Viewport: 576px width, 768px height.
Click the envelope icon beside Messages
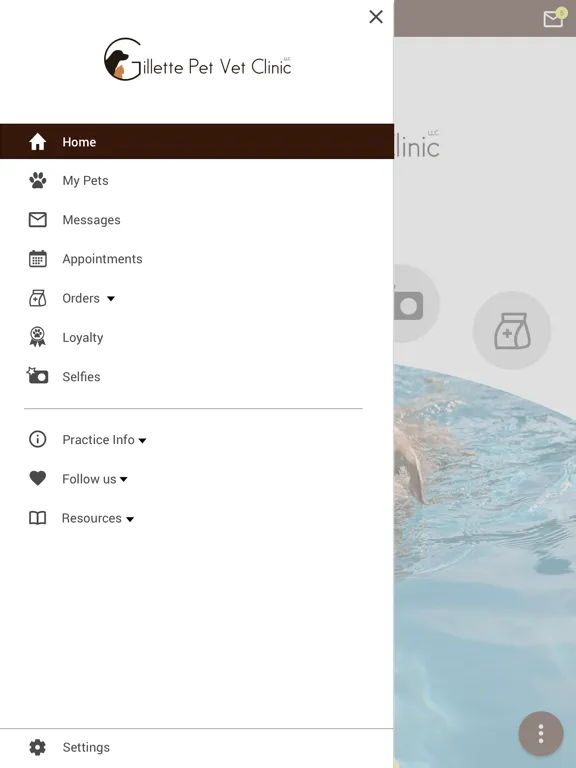[38, 220]
